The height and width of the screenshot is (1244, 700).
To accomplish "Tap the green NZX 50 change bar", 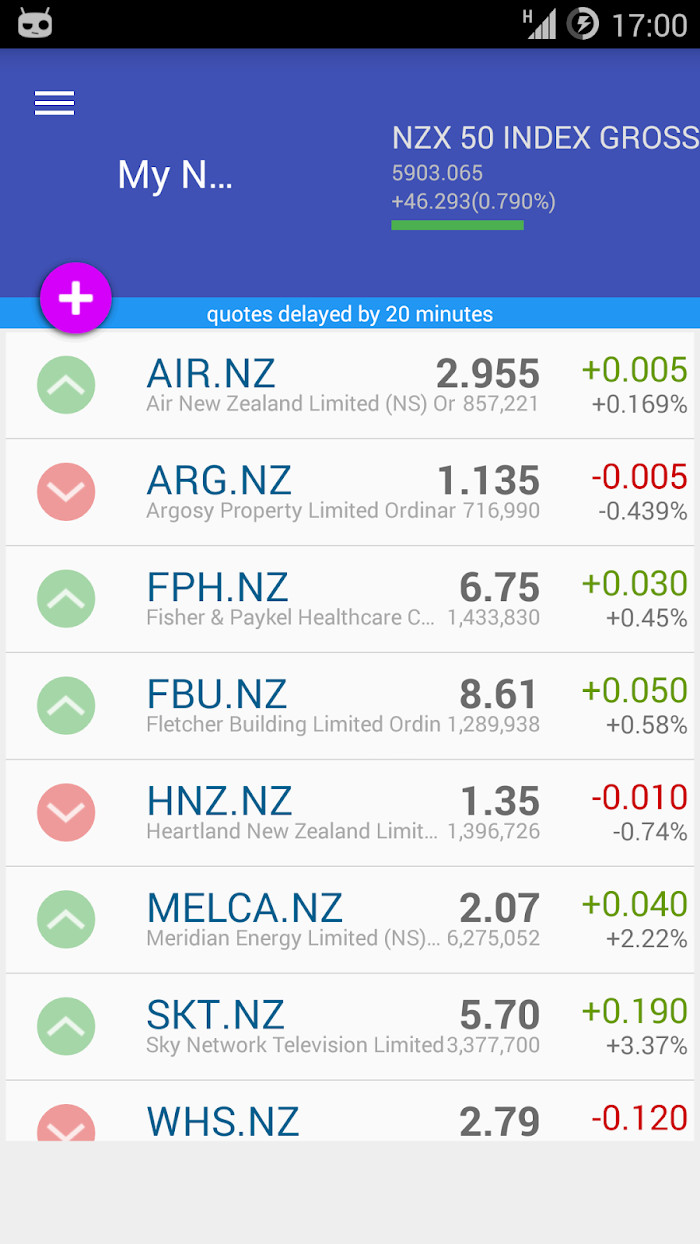I will point(457,225).
